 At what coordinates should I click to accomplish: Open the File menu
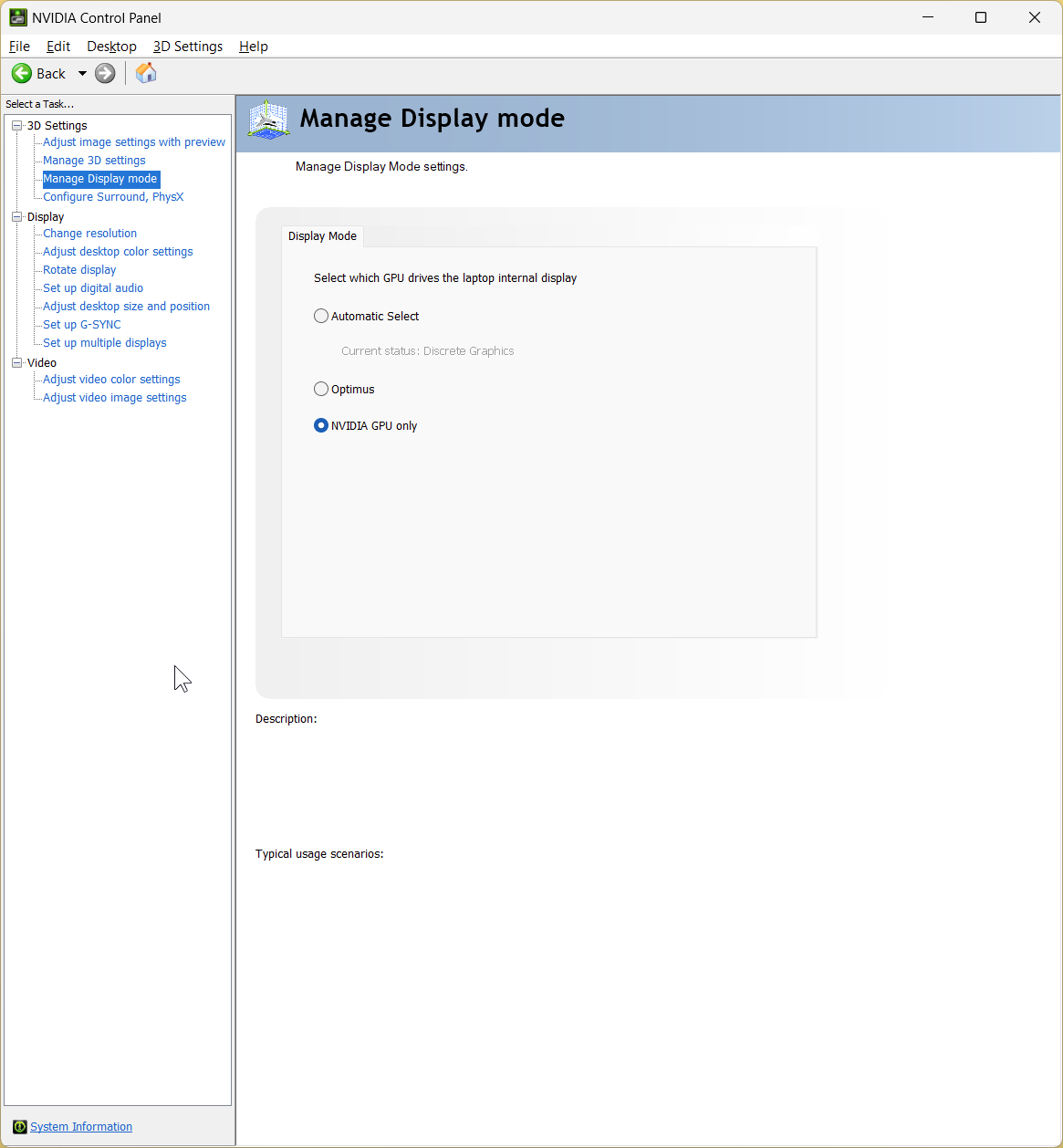coord(19,47)
